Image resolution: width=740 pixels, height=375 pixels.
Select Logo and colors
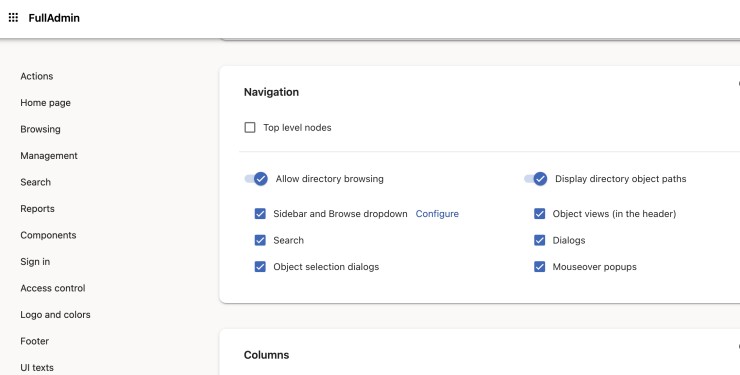[55, 315]
